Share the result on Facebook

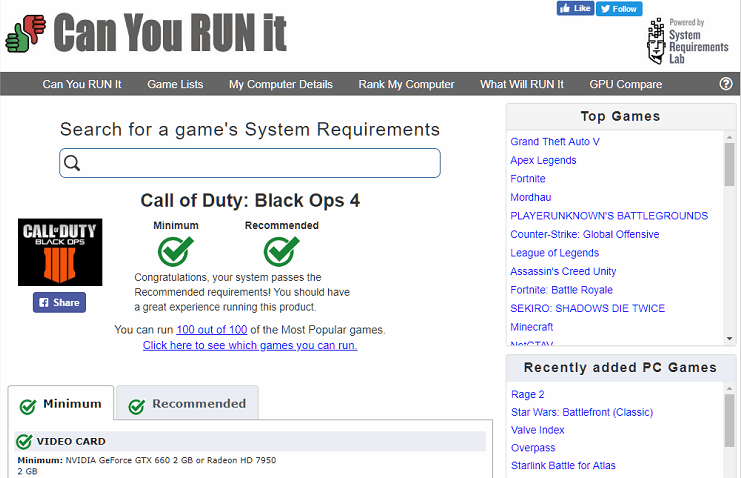tap(59, 302)
